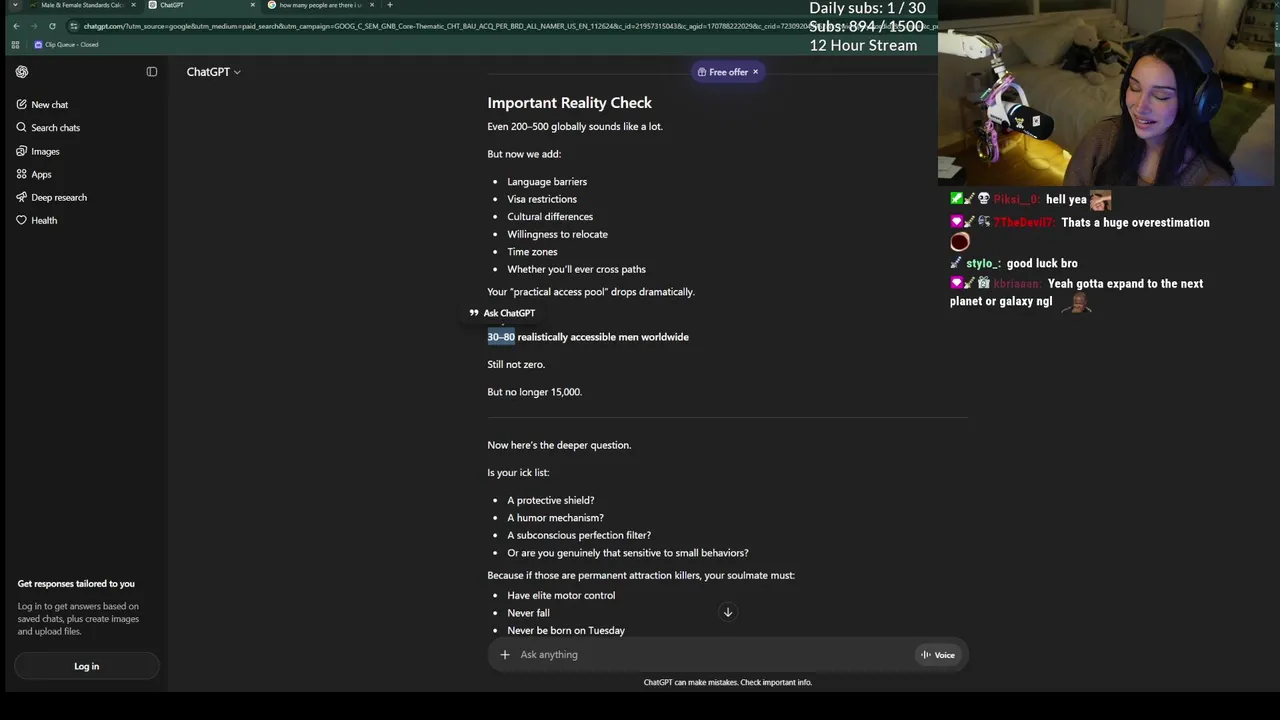
Task: Open the Apps section
Action: [x=41, y=174]
